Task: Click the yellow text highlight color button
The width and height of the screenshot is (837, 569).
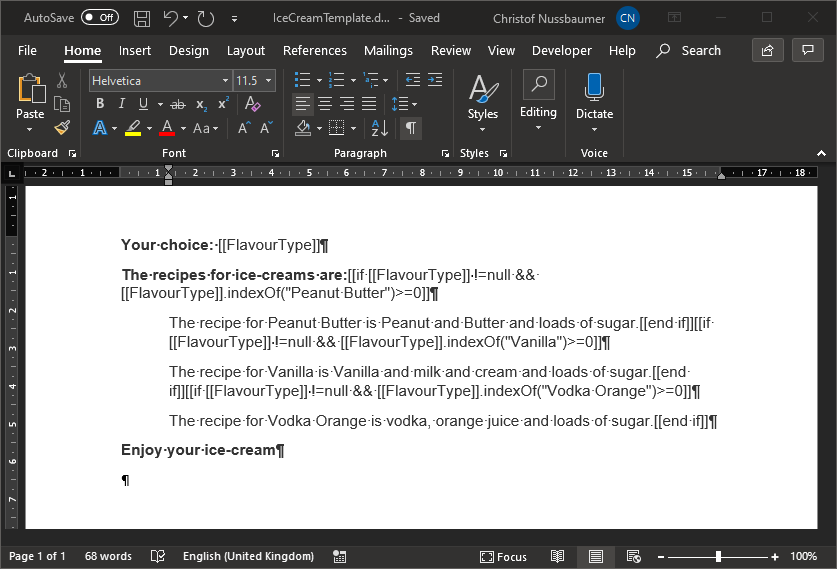Action: coord(132,128)
